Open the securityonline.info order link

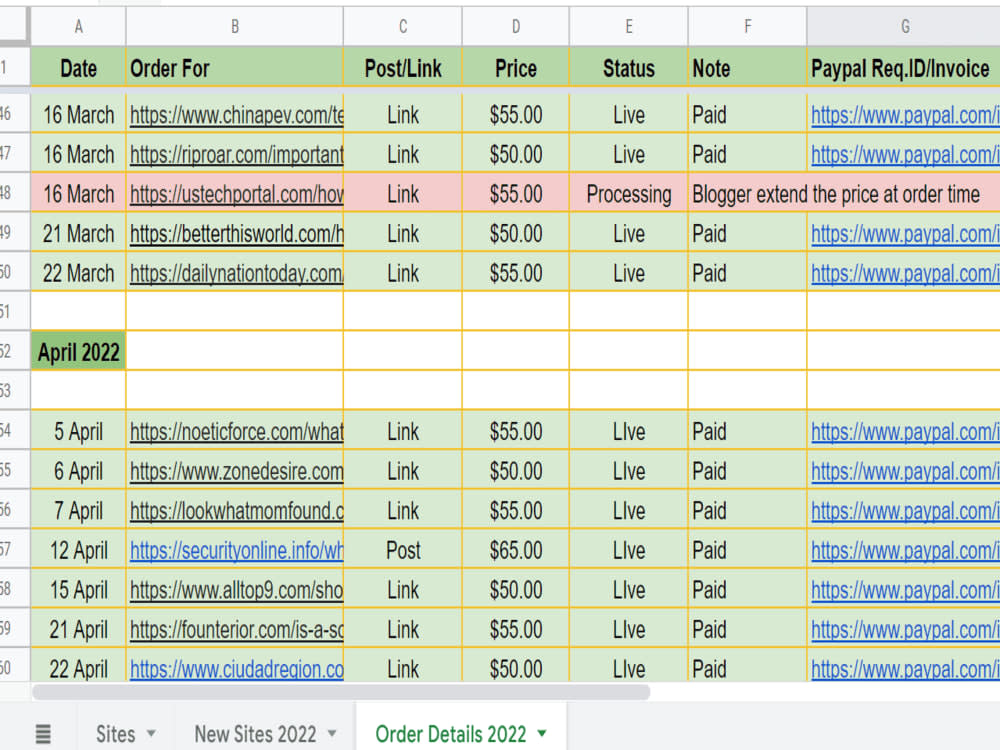[x=237, y=550]
